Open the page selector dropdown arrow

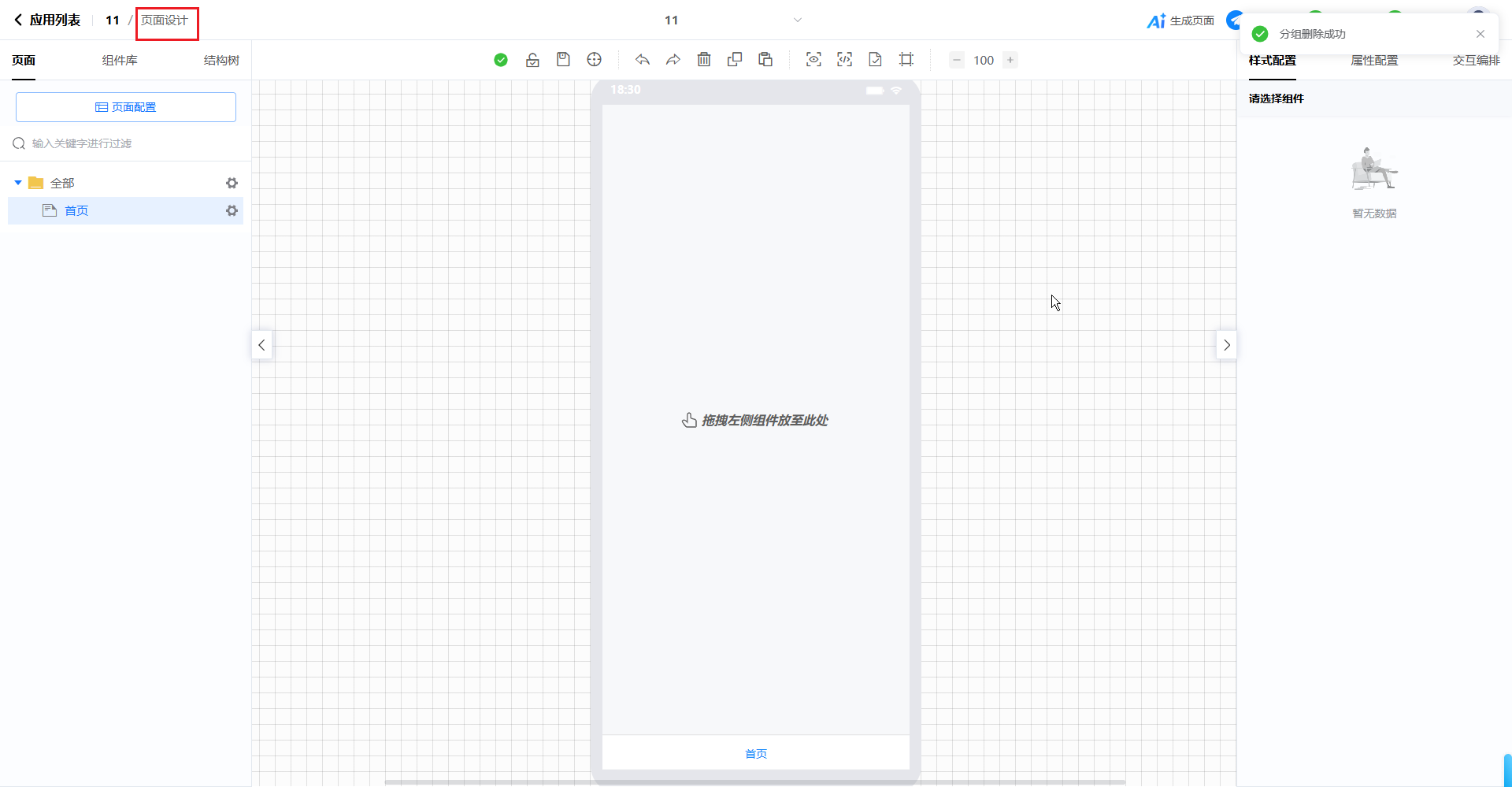point(797,20)
